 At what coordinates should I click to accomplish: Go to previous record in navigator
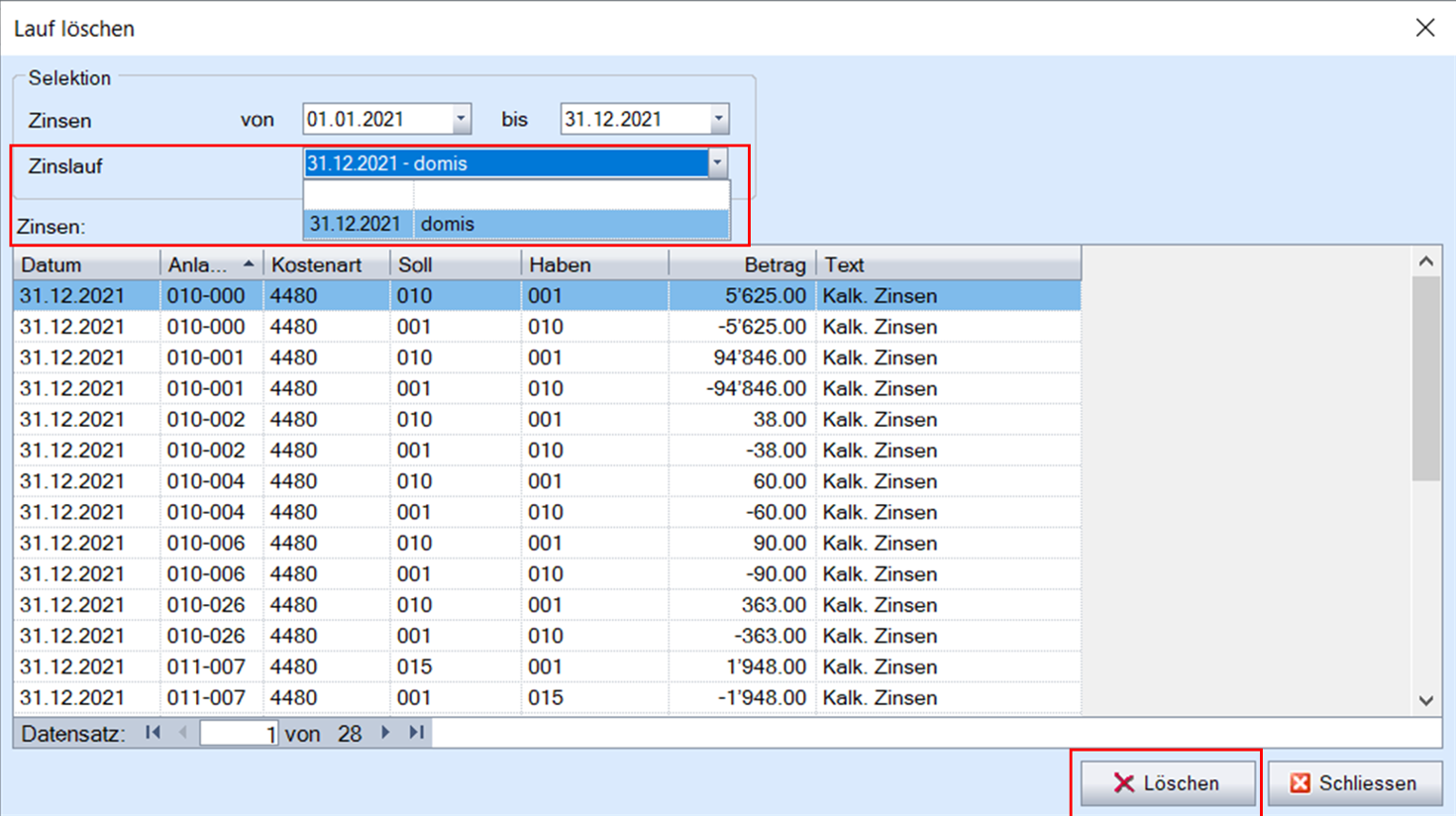point(182,733)
